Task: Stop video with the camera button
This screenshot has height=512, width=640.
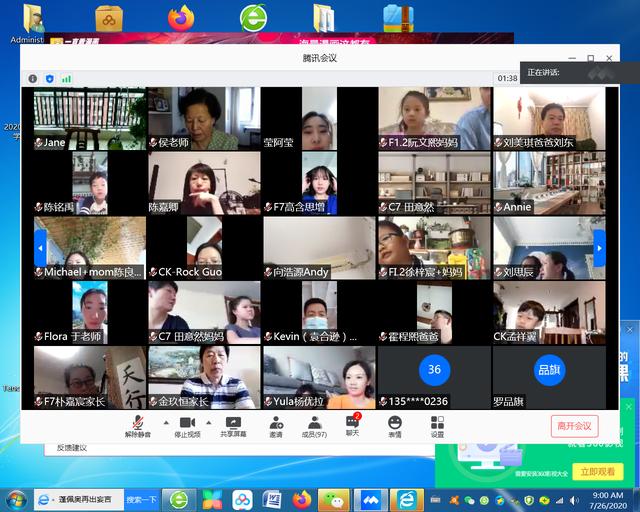Action: (187, 426)
